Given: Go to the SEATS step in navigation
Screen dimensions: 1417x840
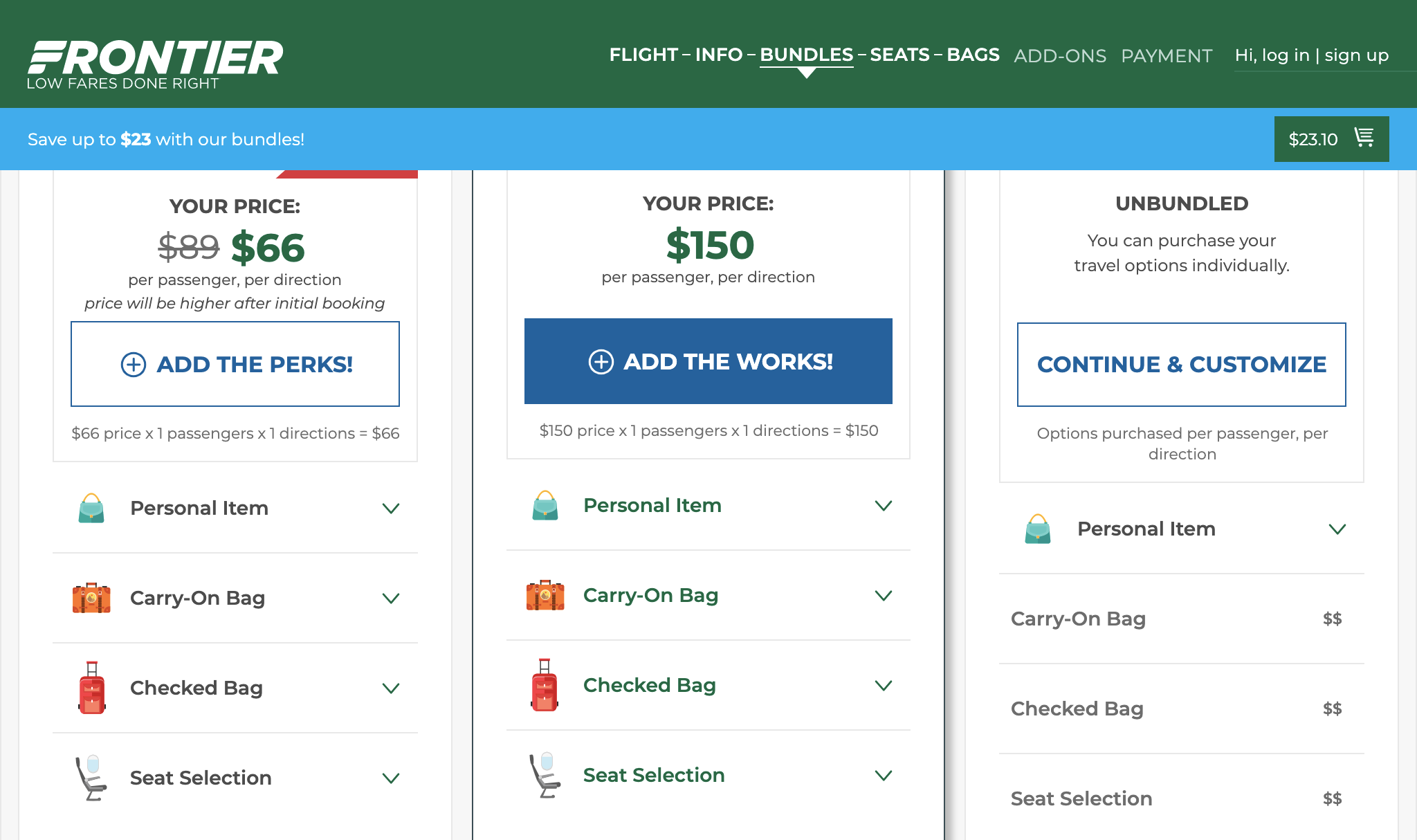Looking at the screenshot, I should (x=899, y=55).
